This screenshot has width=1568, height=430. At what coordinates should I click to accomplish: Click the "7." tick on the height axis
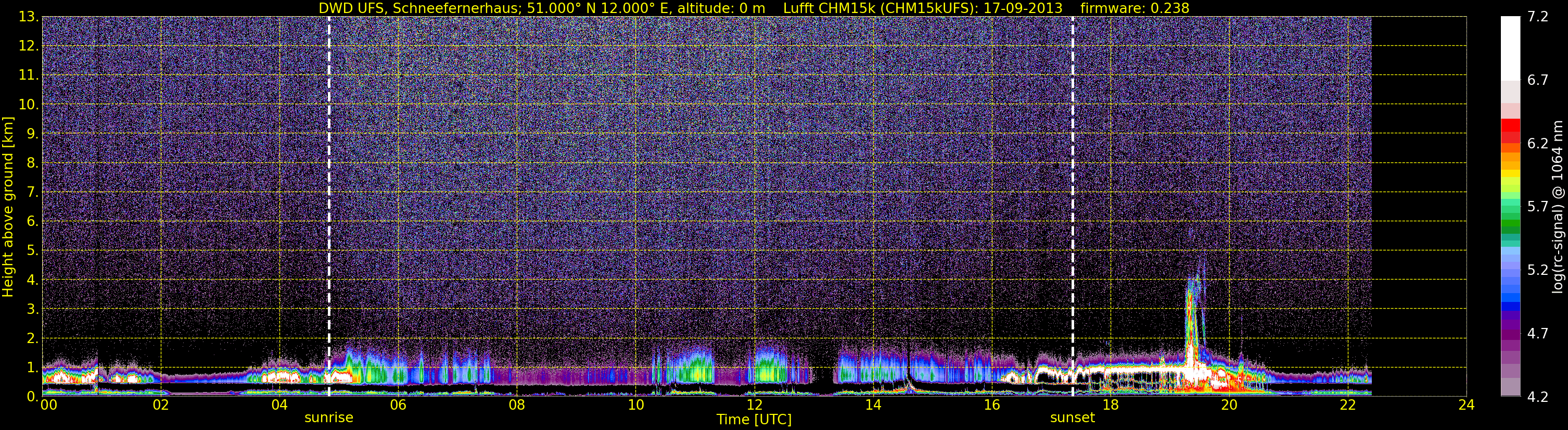(x=32, y=192)
